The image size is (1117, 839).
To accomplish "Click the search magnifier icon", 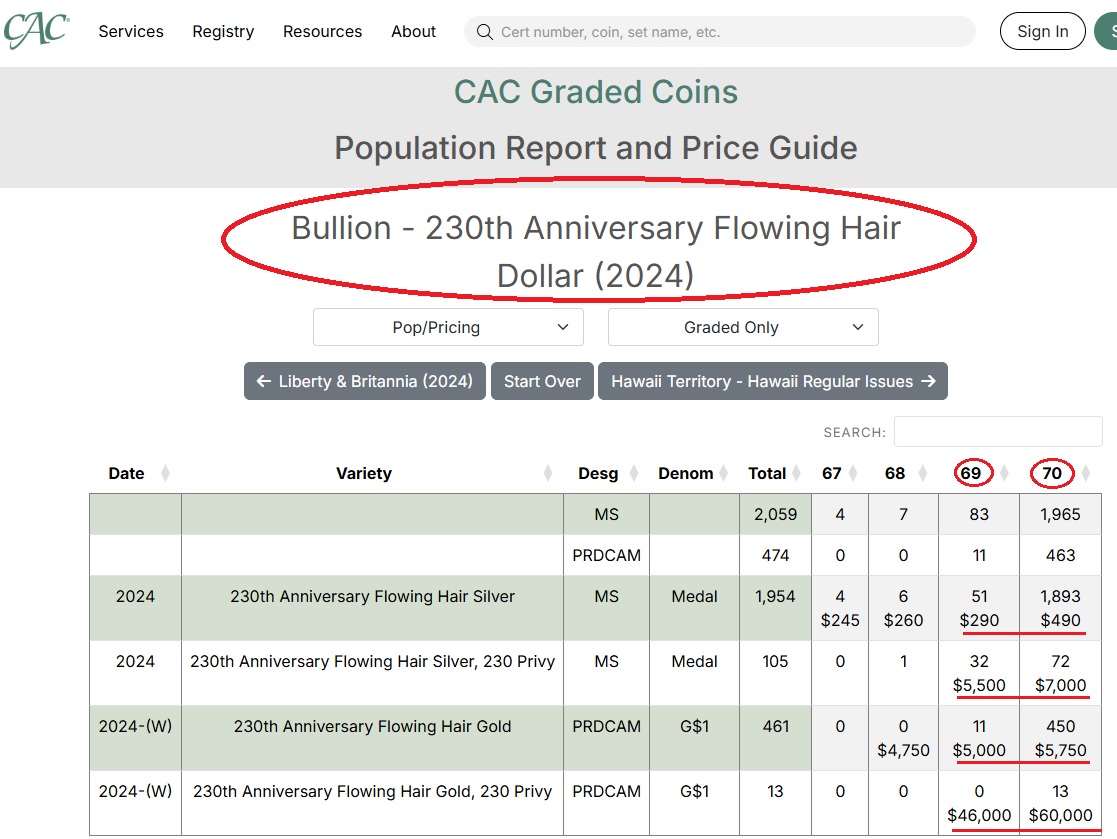I will 484,32.
